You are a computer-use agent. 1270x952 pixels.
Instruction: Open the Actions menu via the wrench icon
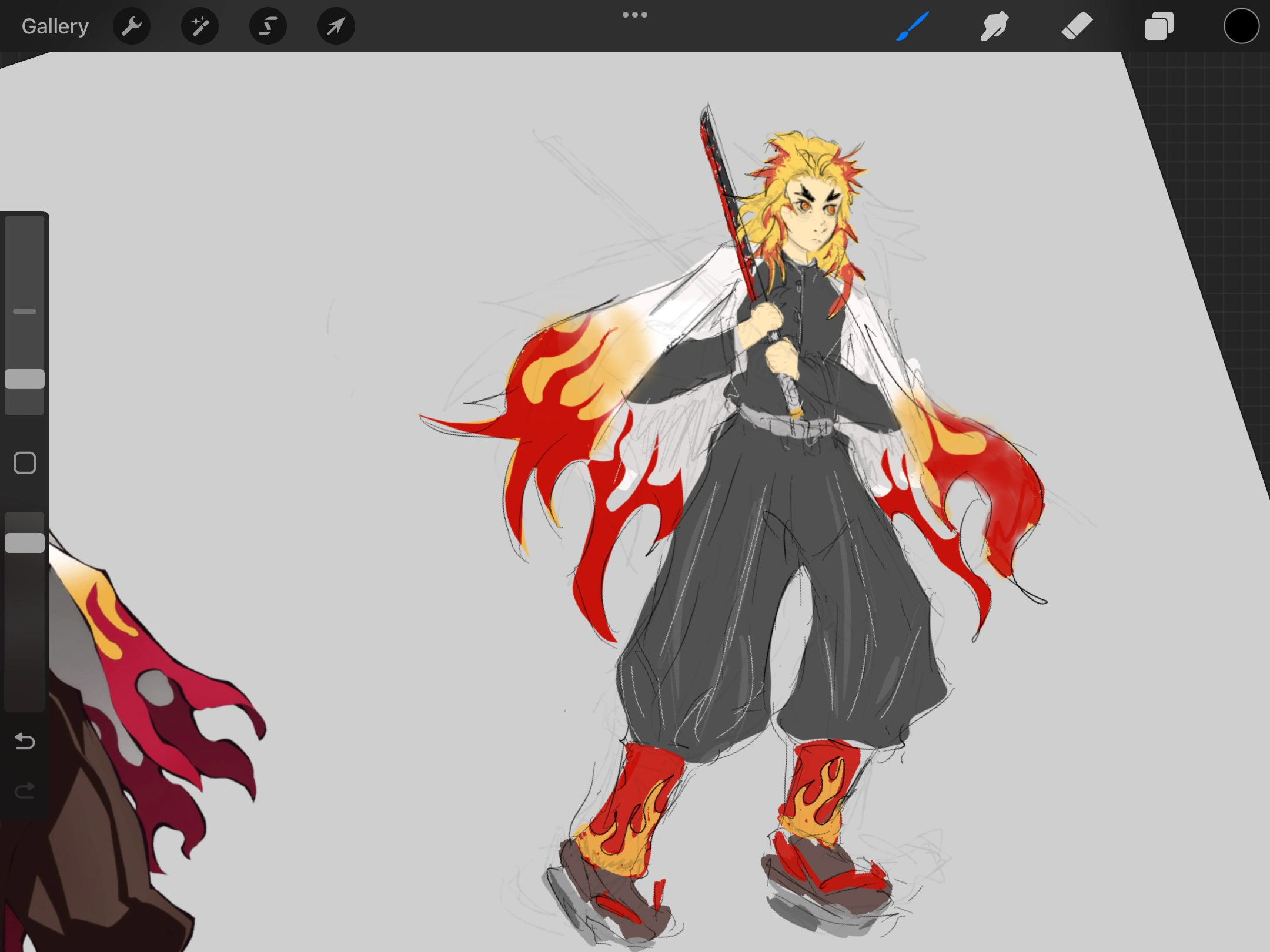coord(132,26)
